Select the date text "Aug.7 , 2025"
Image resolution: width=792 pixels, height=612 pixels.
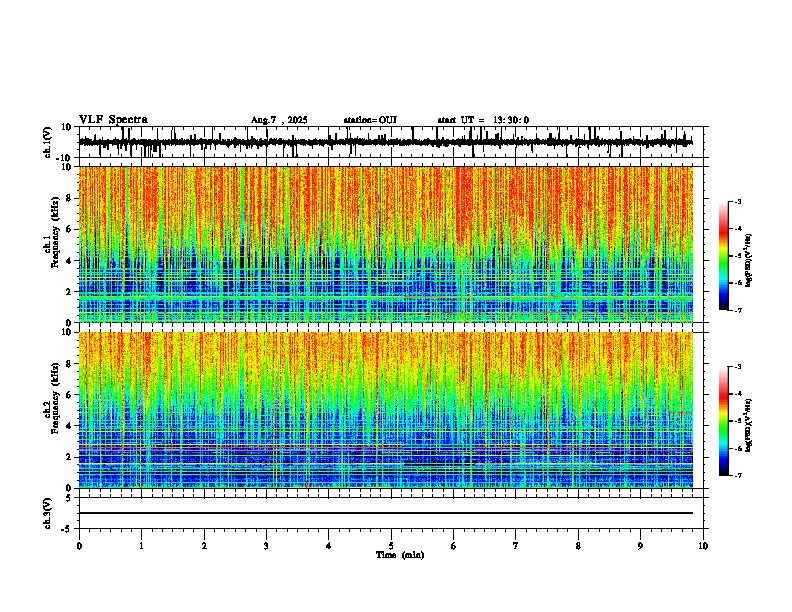[x=279, y=120]
